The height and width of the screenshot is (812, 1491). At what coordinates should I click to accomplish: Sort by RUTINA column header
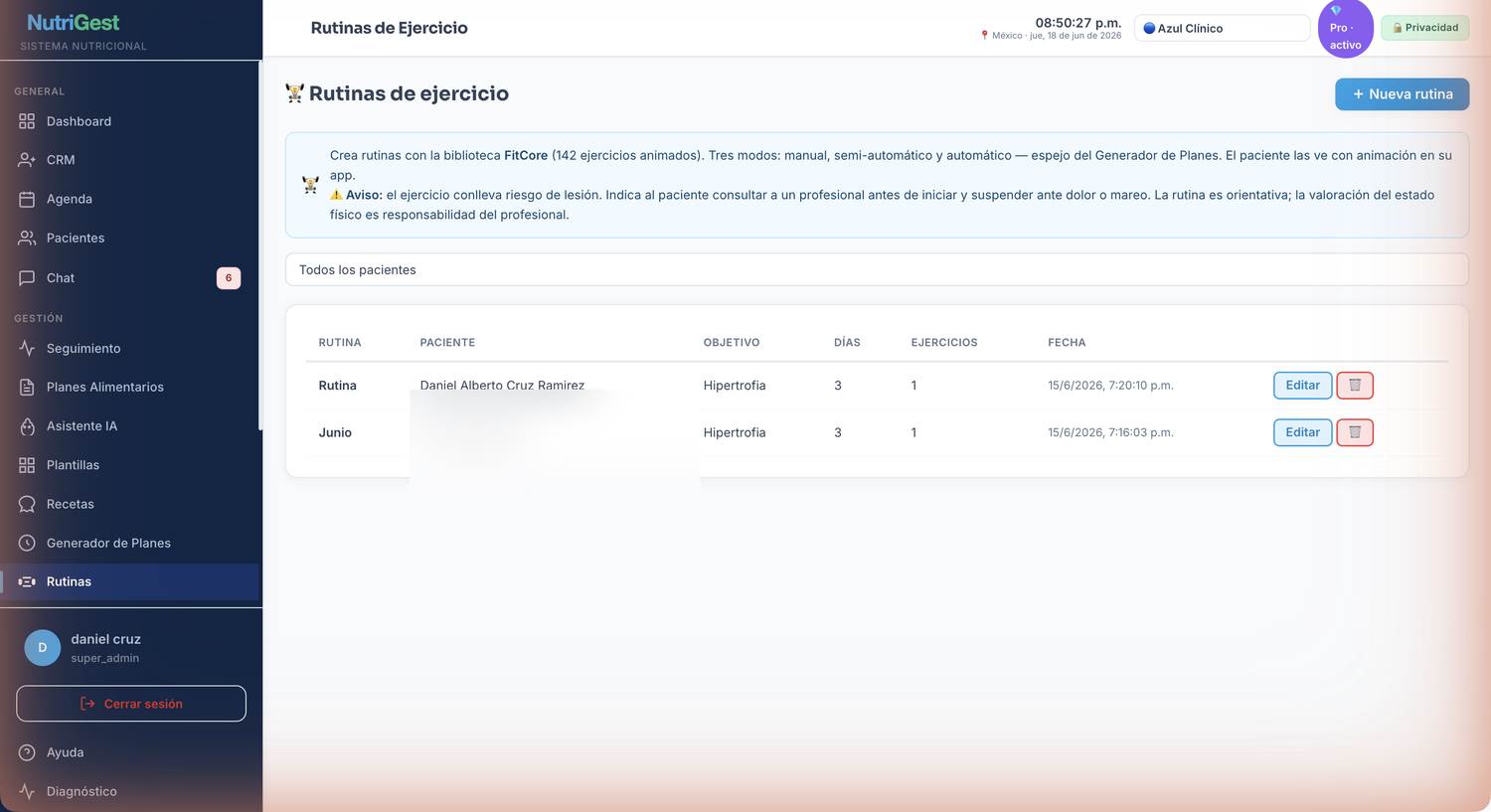(340, 342)
